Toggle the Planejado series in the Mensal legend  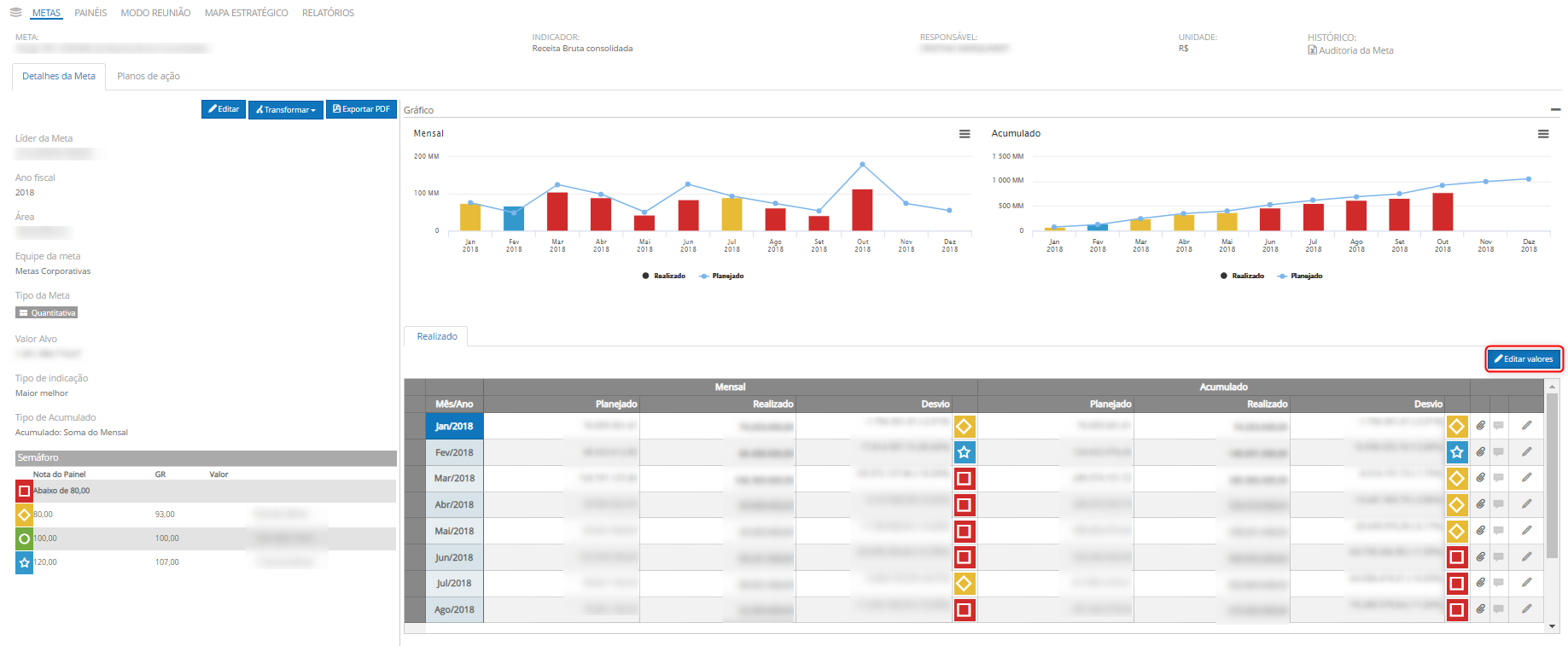click(x=721, y=276)
